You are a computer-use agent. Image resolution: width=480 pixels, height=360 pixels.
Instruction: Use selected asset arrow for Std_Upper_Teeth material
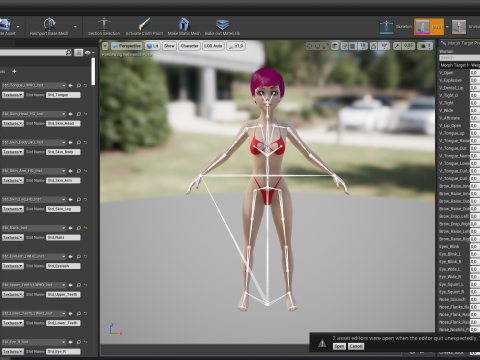coord(71,285)
